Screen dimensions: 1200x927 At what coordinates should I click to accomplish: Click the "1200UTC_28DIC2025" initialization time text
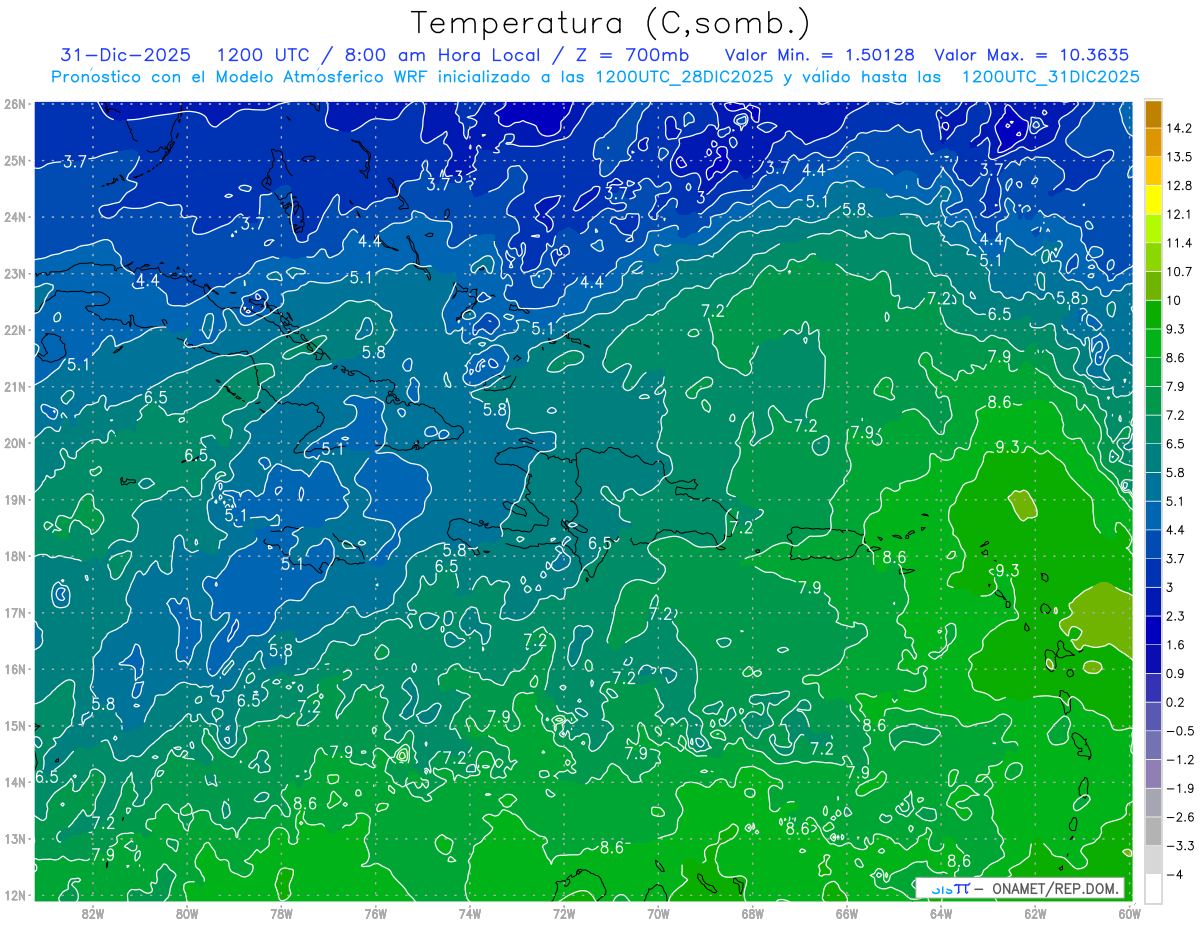pos(683,77)
